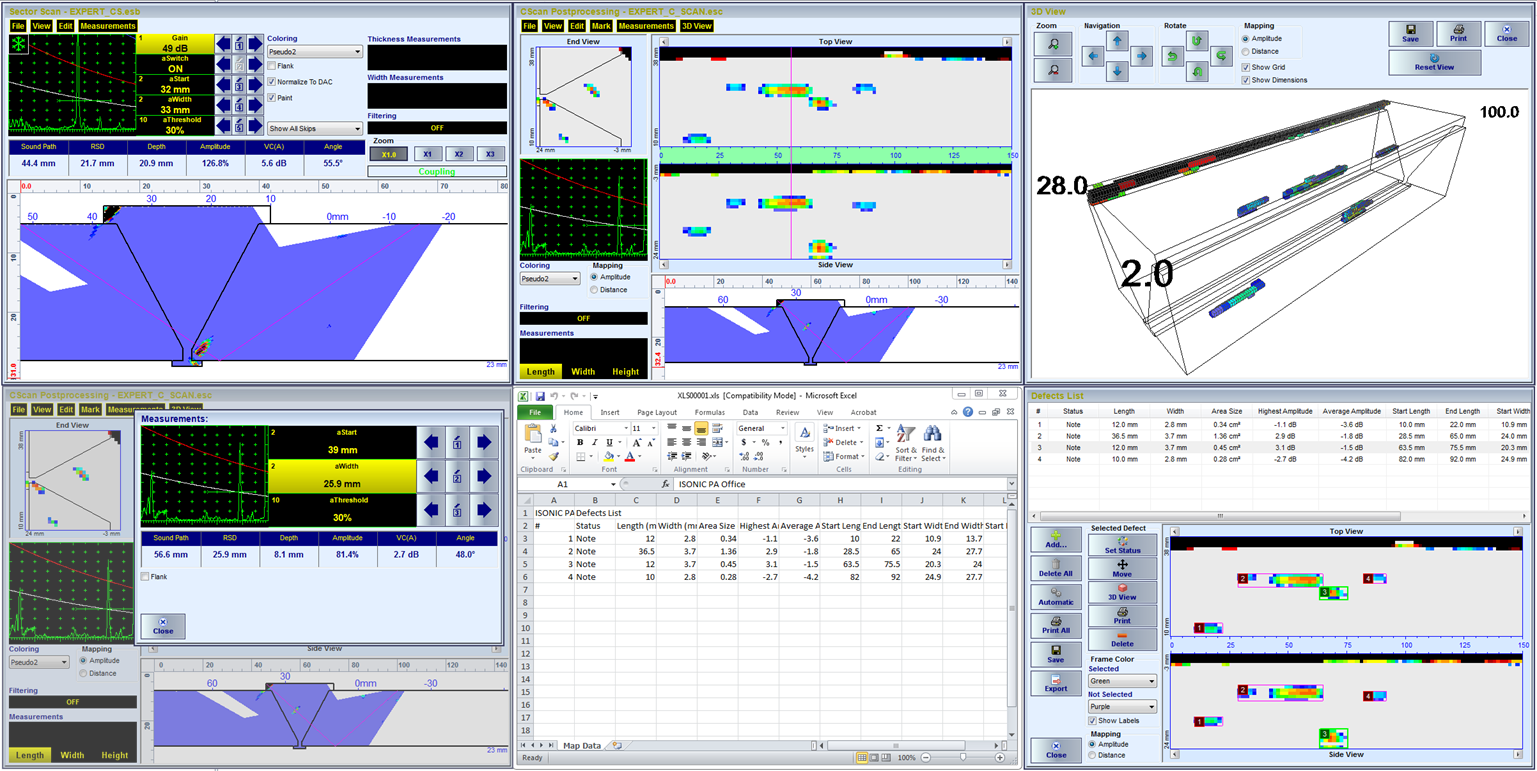Set Sector Scan zoom to X2
The image size is (1537, 771).
(x=459, y=154)
